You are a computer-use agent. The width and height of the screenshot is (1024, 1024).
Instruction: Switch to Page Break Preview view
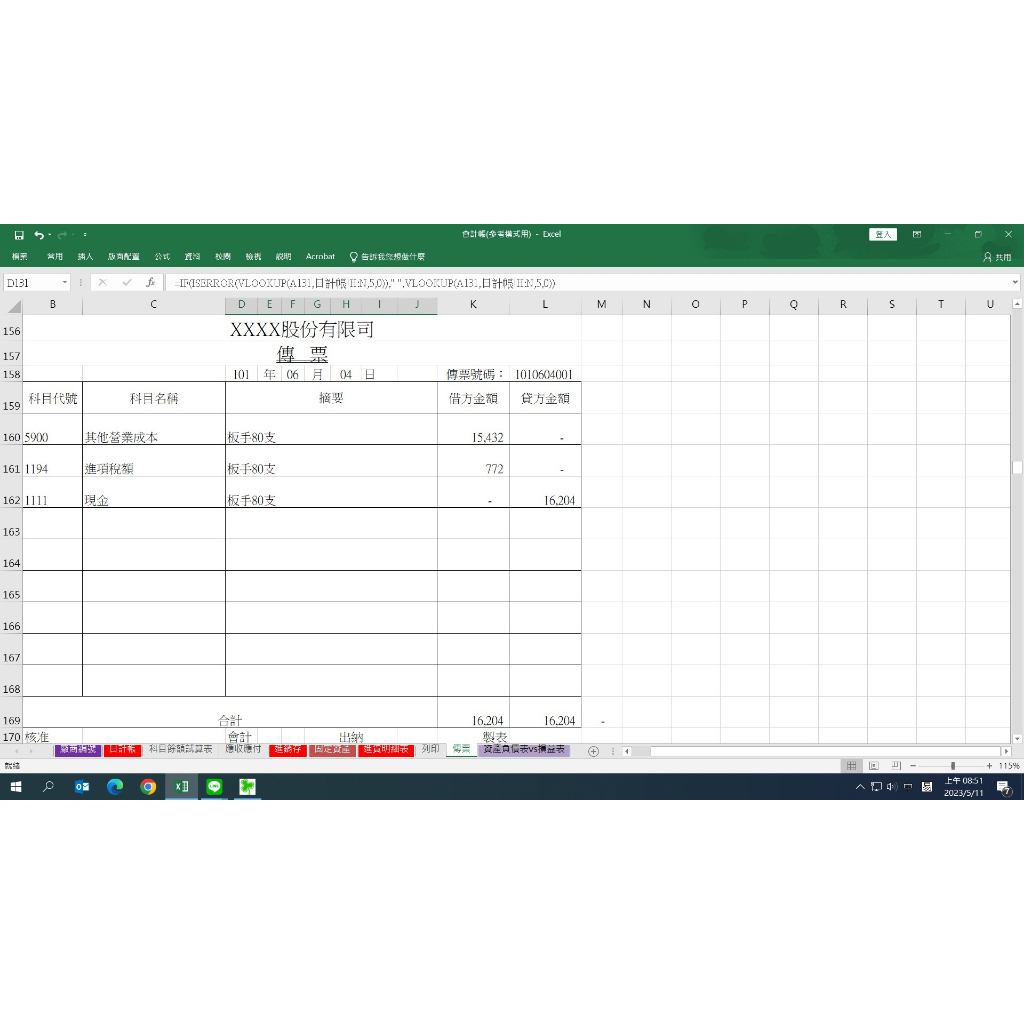pyautogui.click(x=896, y=765)
